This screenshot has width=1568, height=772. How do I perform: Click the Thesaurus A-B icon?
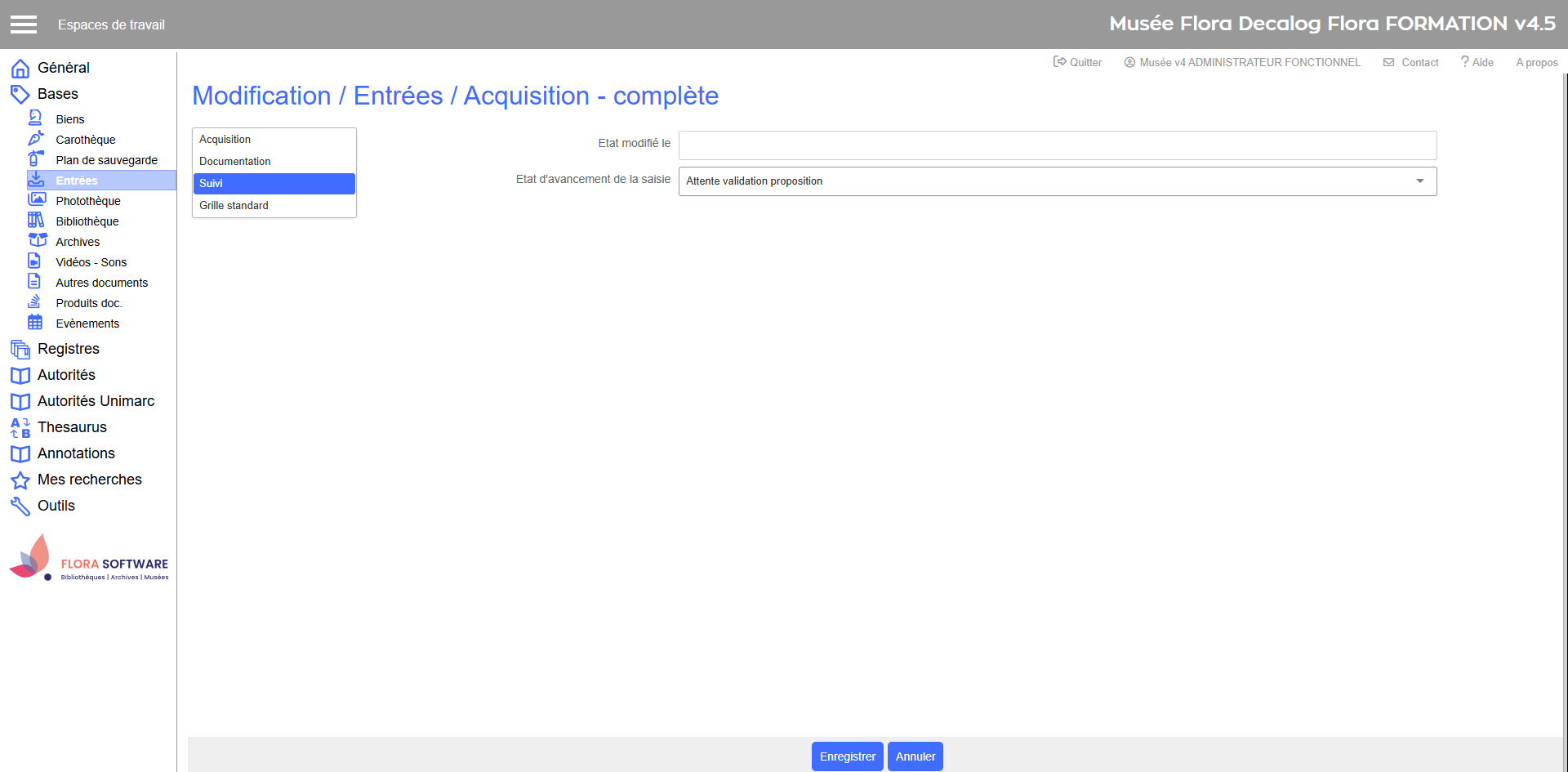click(20, 428)
